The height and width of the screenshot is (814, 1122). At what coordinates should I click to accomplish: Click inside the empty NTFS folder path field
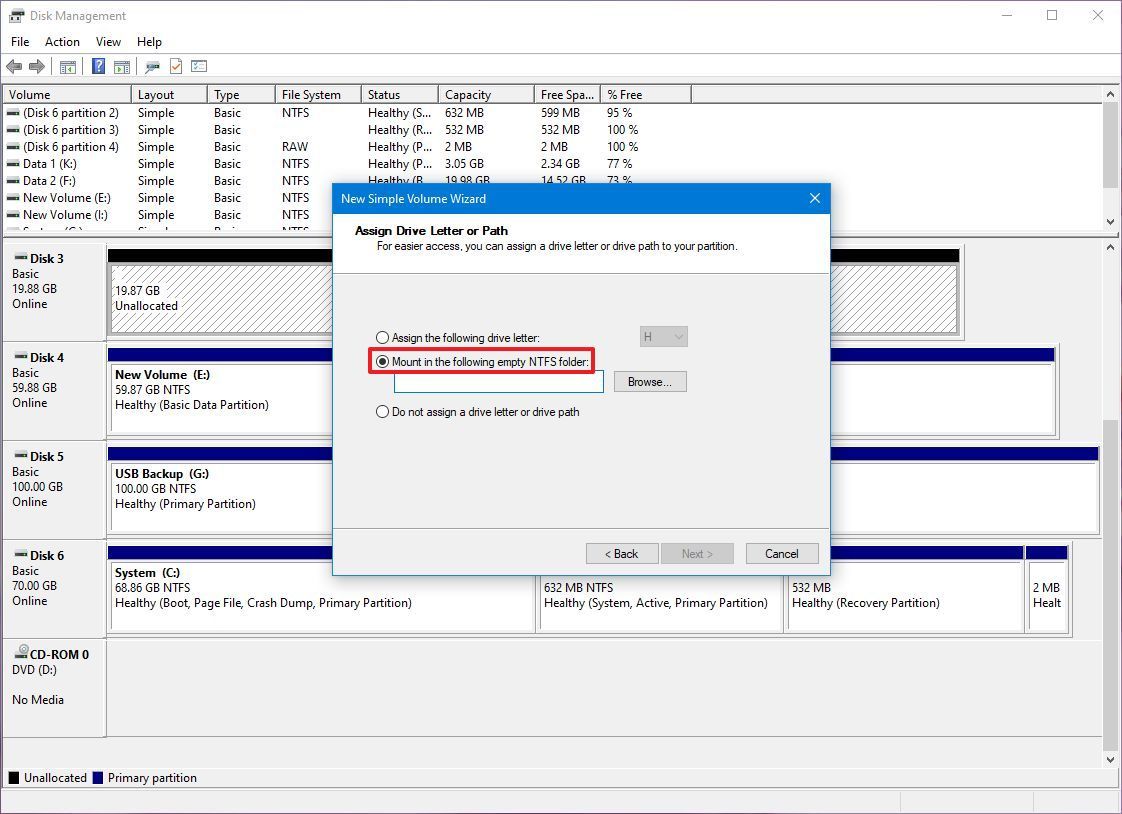500,381
